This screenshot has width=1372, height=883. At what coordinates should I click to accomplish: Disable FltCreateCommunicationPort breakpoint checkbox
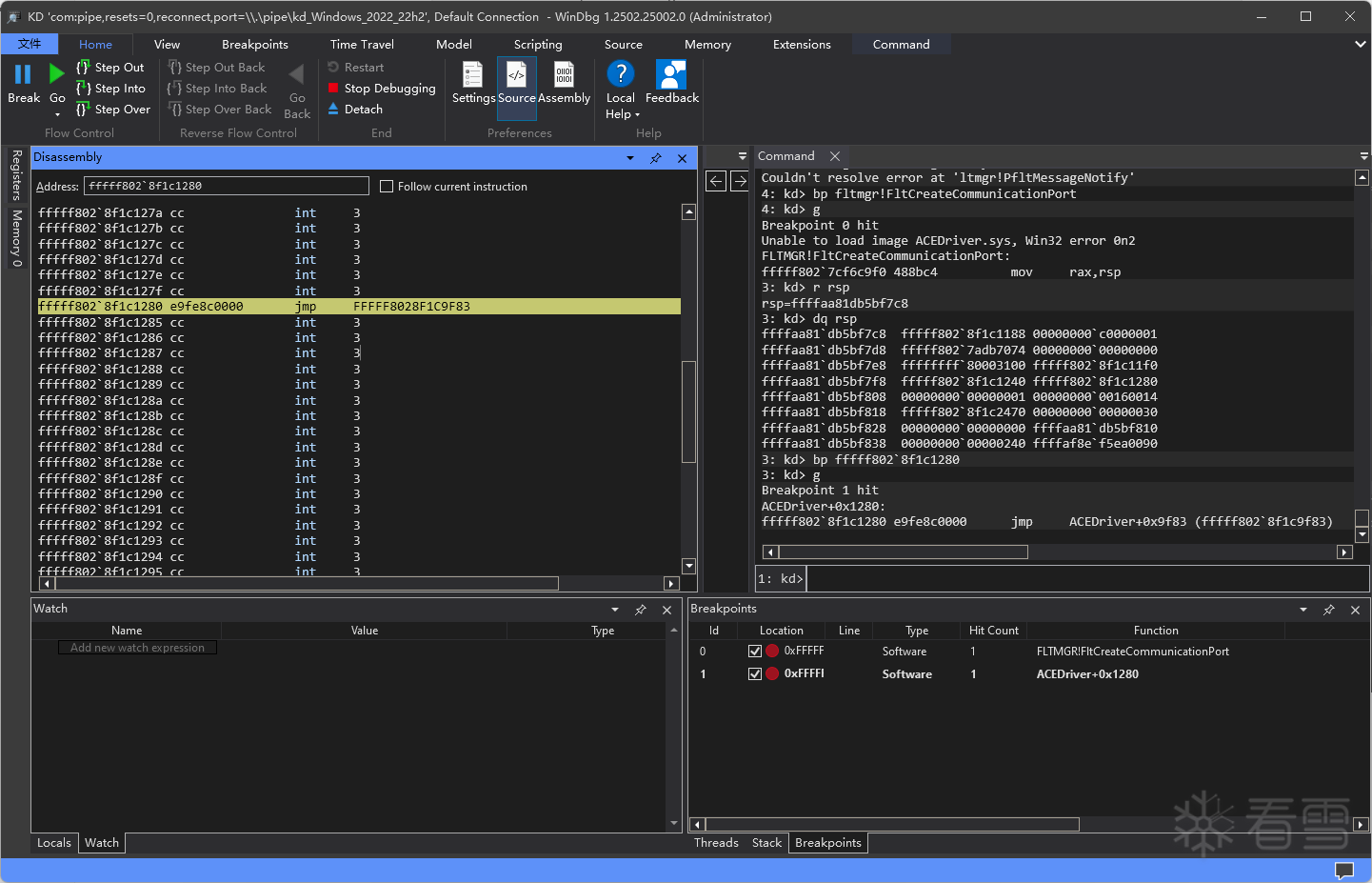pyautogui.click(x=755, y=652)
